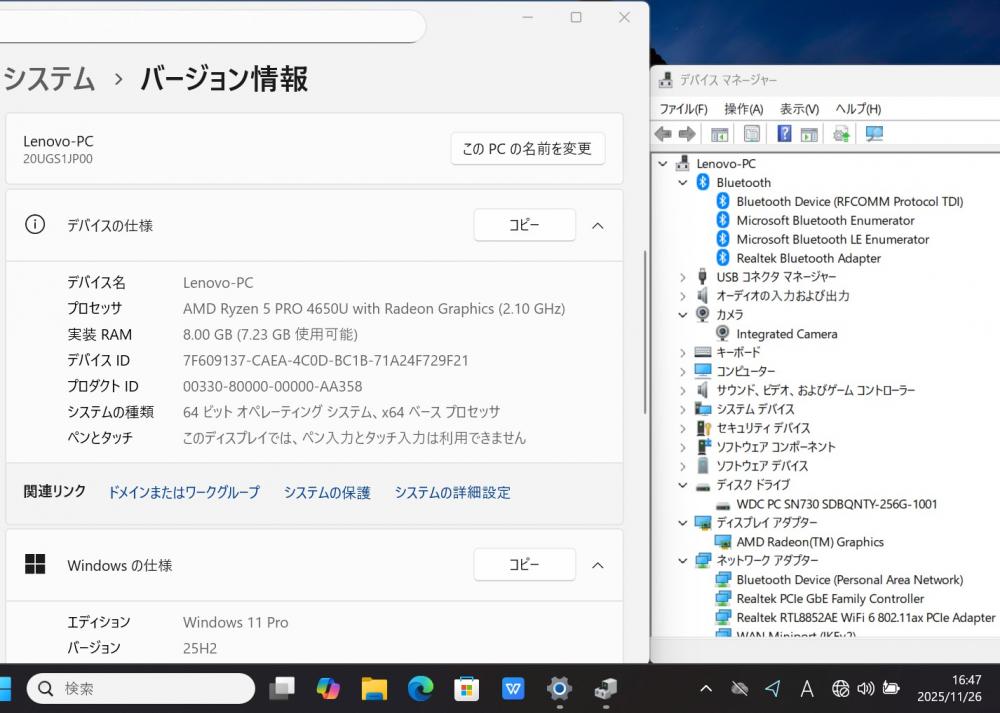Open the システムの保護 link
This screenshot has width=1000, height=713.
(327, 493)
